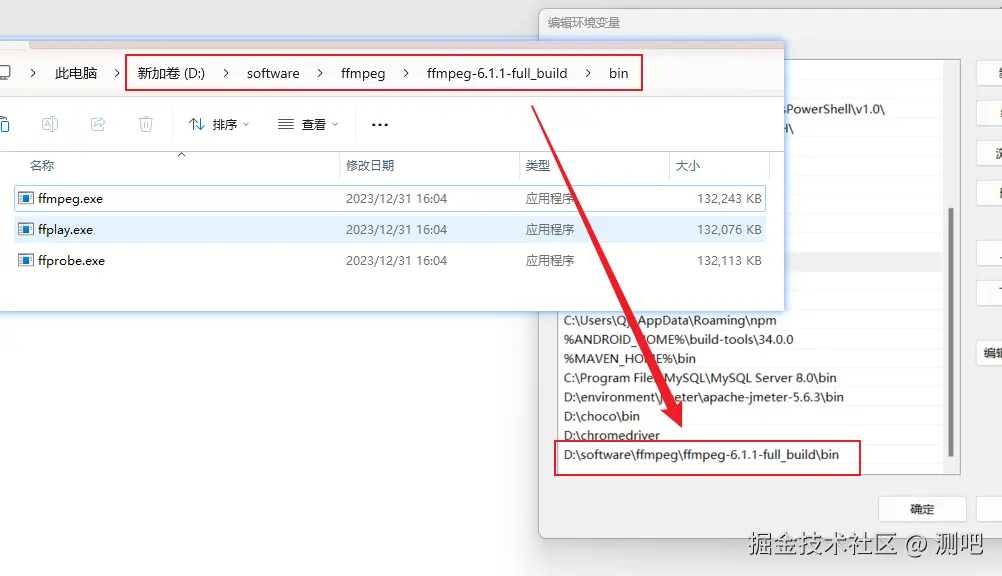The image size is (1002, 576).
Task: Expand chevron after ffmpeg-6.1.1-full_build breadcrumb
Action: [588, 73]
